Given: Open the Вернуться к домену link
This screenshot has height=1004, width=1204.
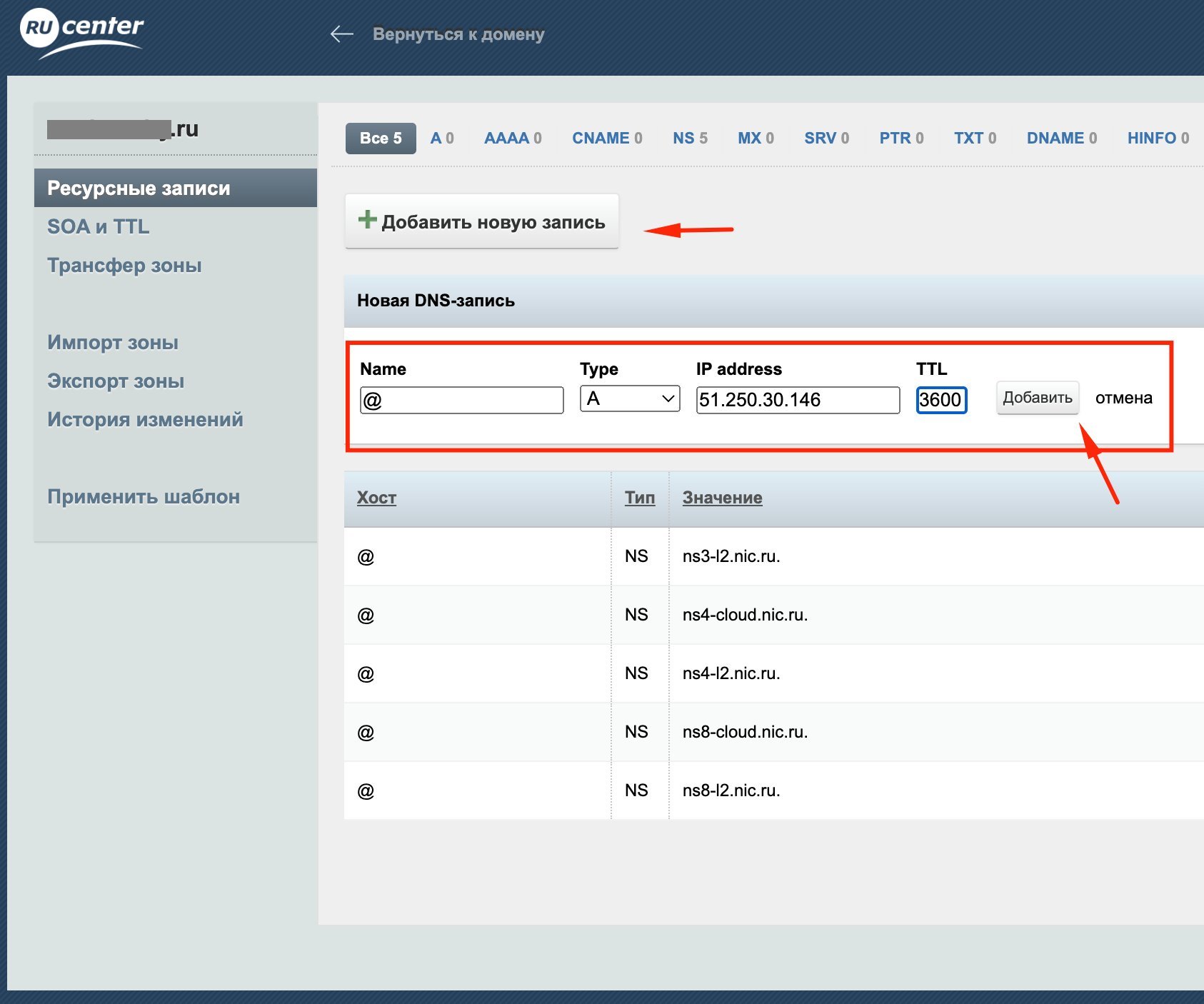Looking at the screenshot, I should [458, 34].
